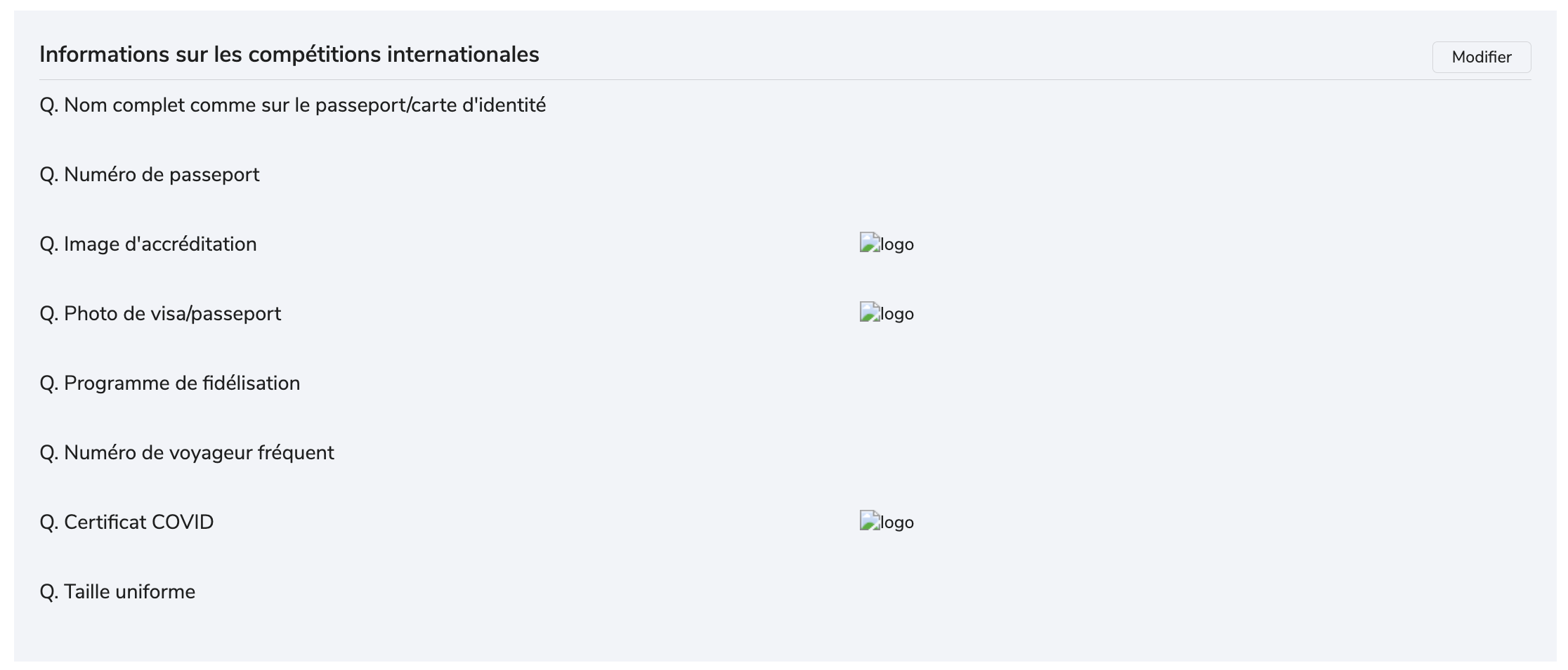Click the Numéro de voyageur fréquent question
The height and width of the screenshot is (670, 1568).
coord(187,453)
